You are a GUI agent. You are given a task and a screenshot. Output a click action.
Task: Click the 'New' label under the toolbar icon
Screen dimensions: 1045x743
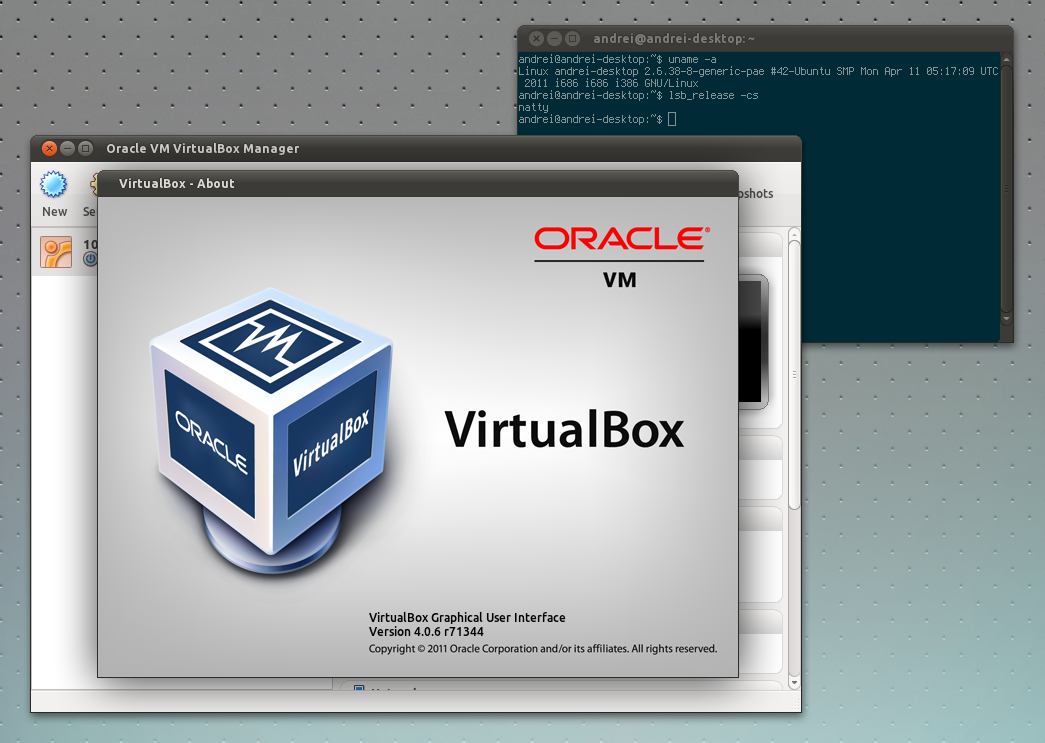[55, 211]
